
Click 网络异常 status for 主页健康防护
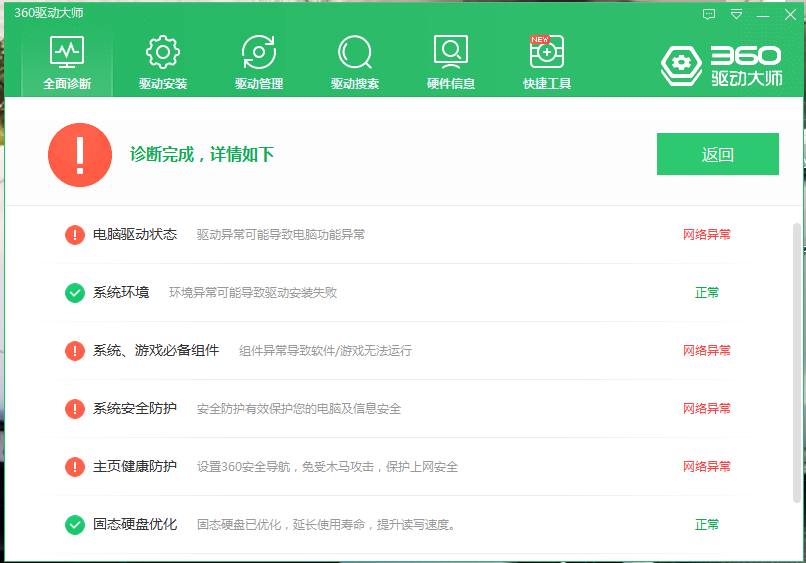707,466
